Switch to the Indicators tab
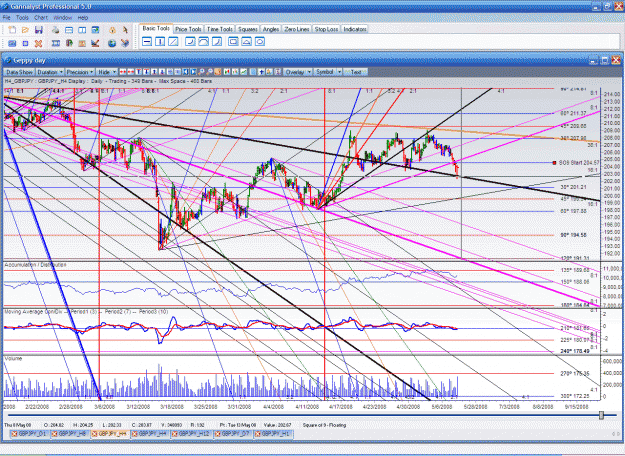Image resolution: width=625 pixels, height=456 pixels. pos(355,29)
